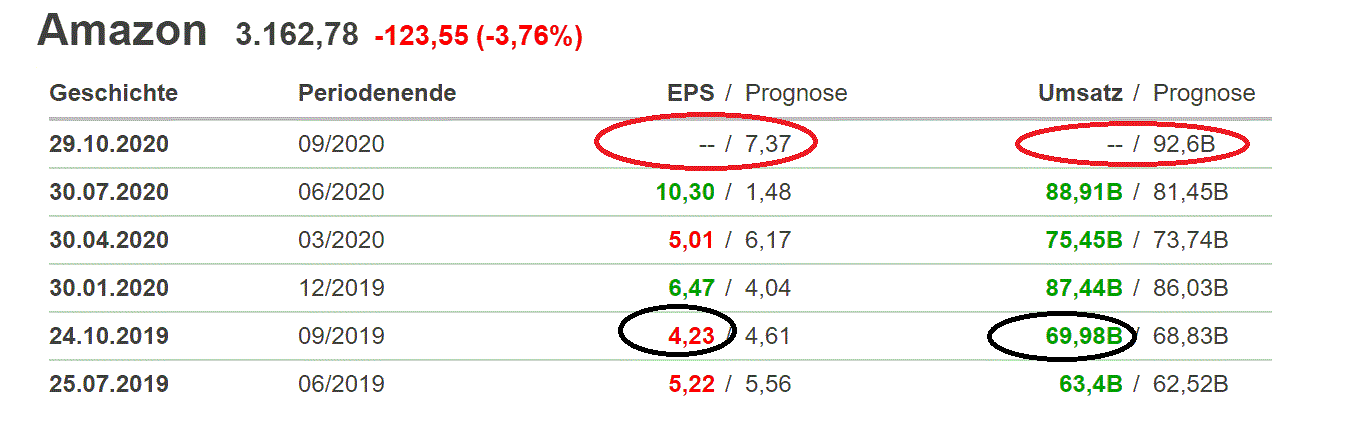Click the Periodenende column header
Image resolution: width=1355 pixels, height=445 pixels.
(377, 94)
